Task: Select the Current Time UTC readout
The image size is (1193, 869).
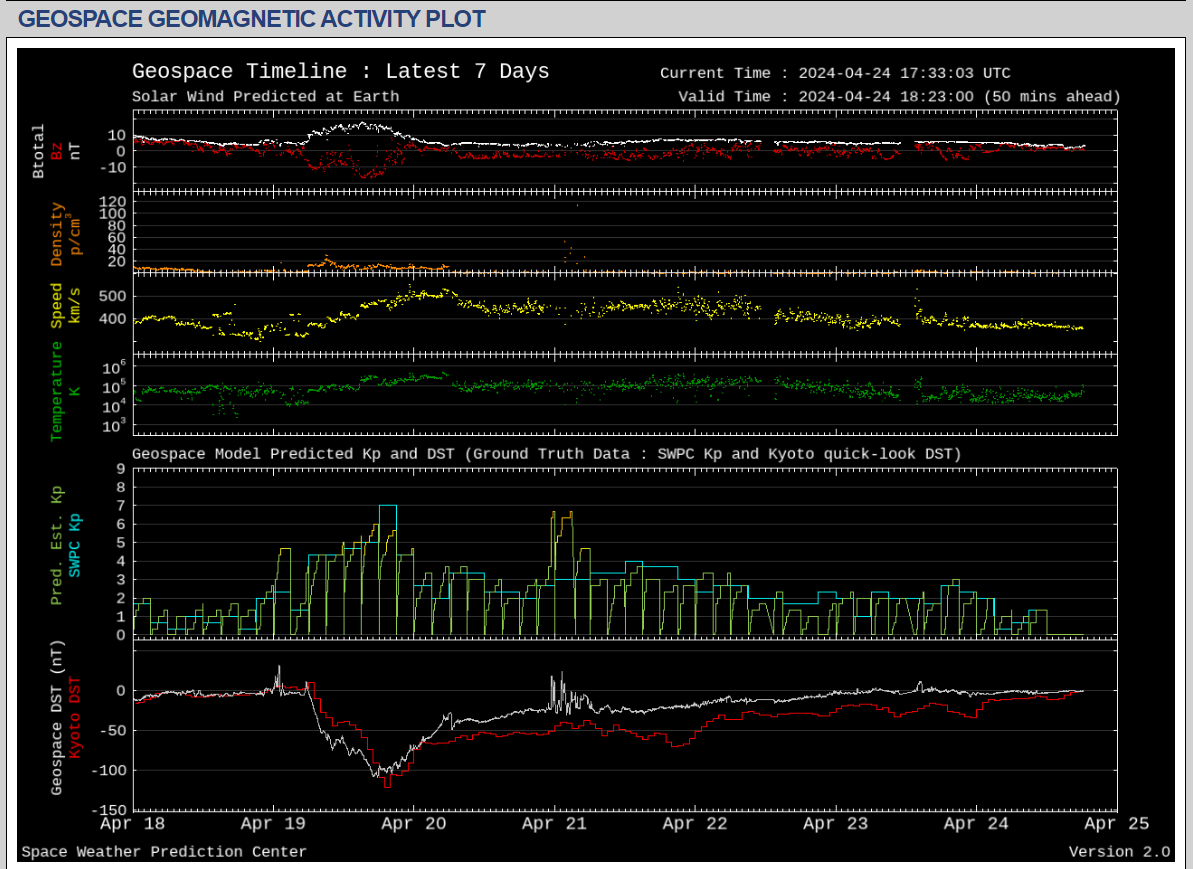Action: 835,73
